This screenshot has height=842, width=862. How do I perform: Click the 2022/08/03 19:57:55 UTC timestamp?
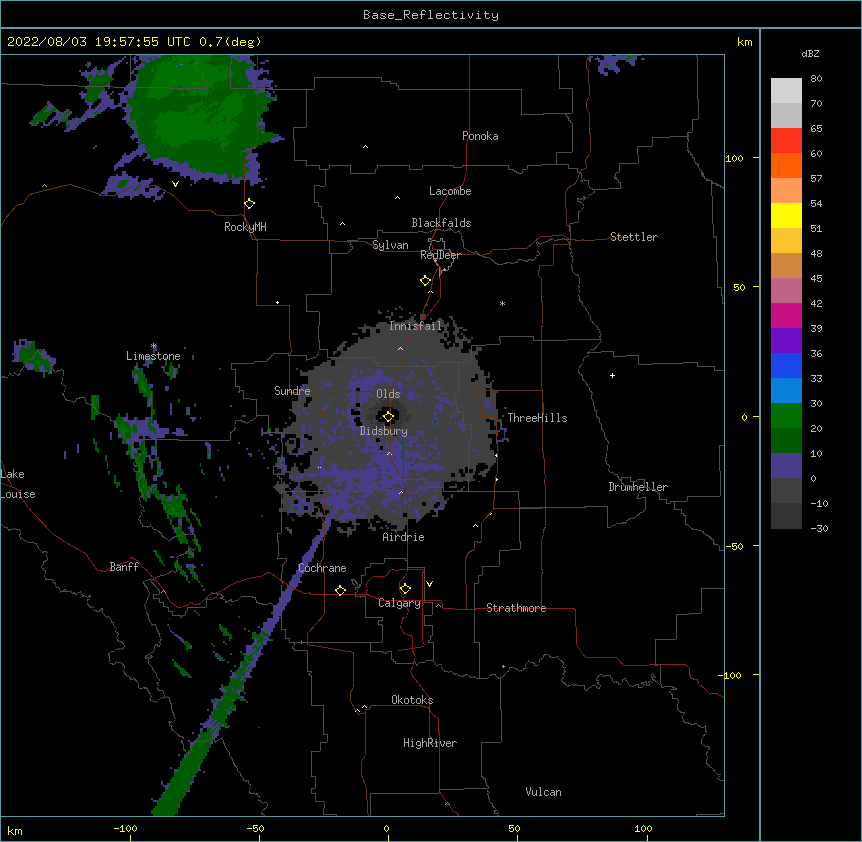(x=99, y=42)
